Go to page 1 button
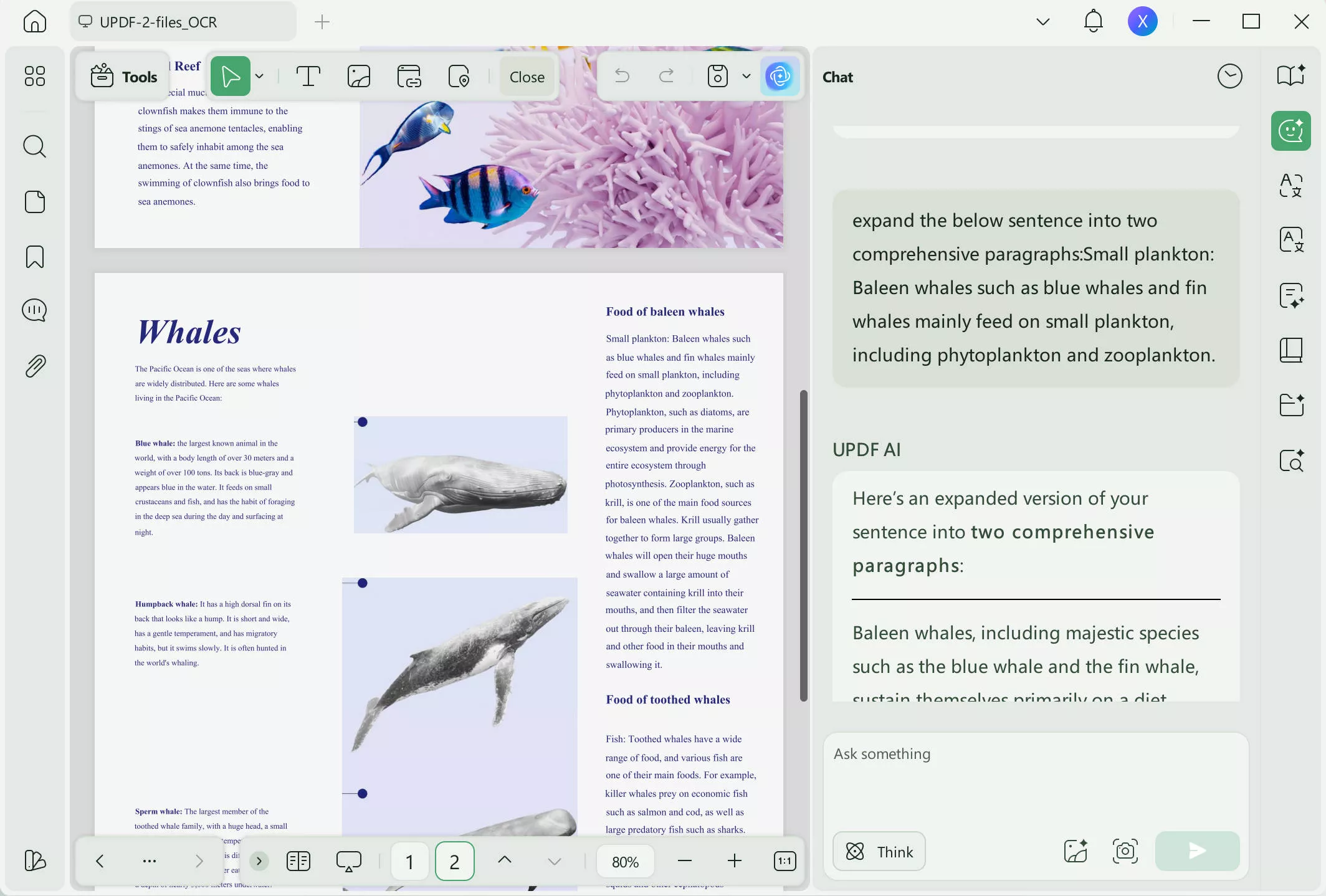 tap(409, 861)
